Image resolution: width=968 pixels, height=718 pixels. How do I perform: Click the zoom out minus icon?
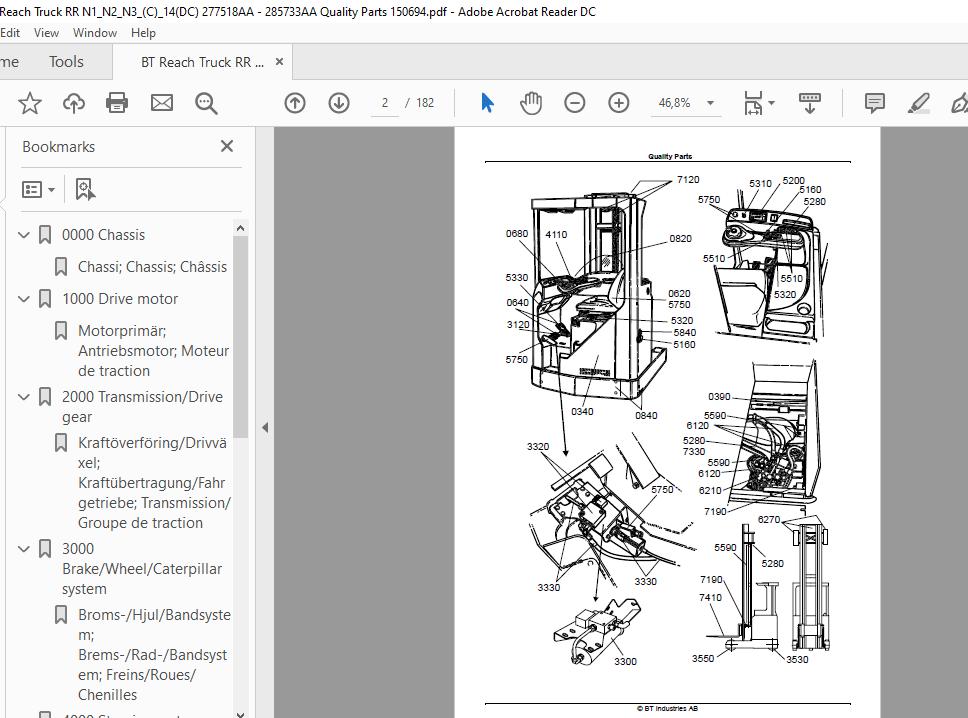(x=575, y=103)
